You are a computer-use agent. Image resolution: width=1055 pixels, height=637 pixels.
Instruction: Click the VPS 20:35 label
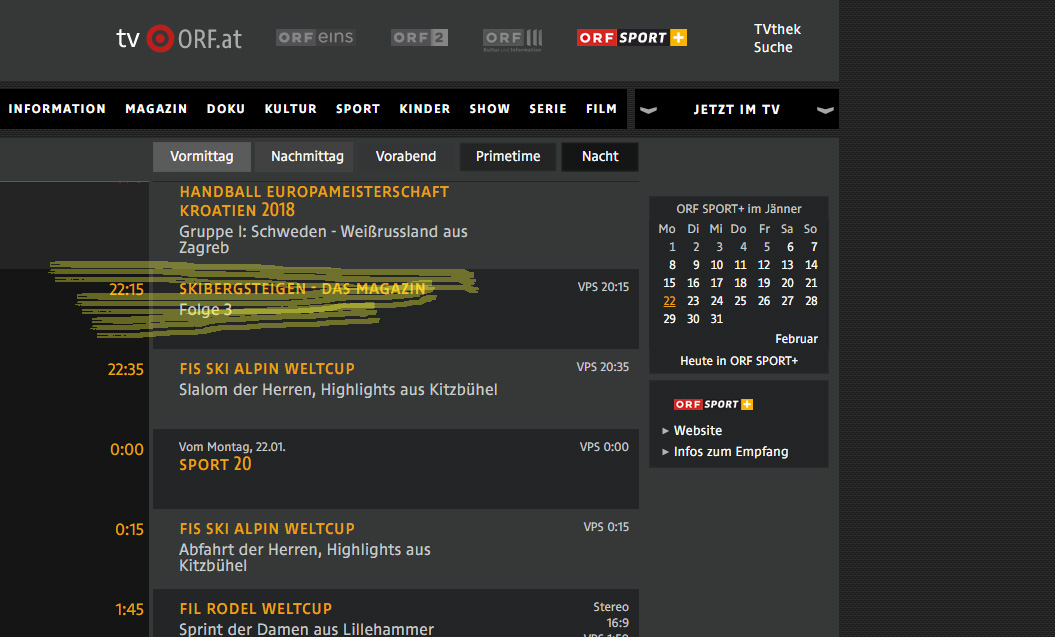(x=603, y=367)
